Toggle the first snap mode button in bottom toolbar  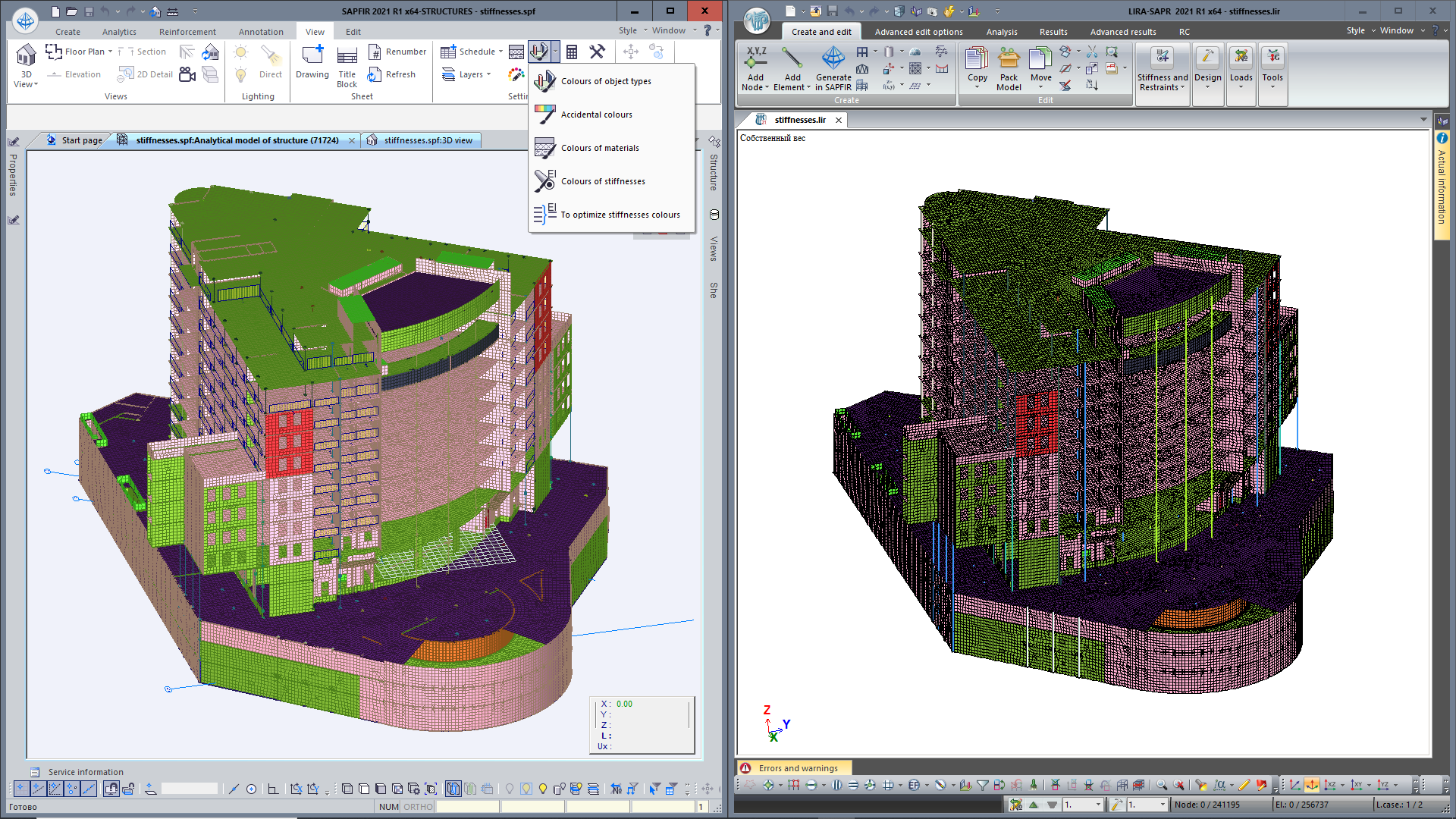[21, 789]
